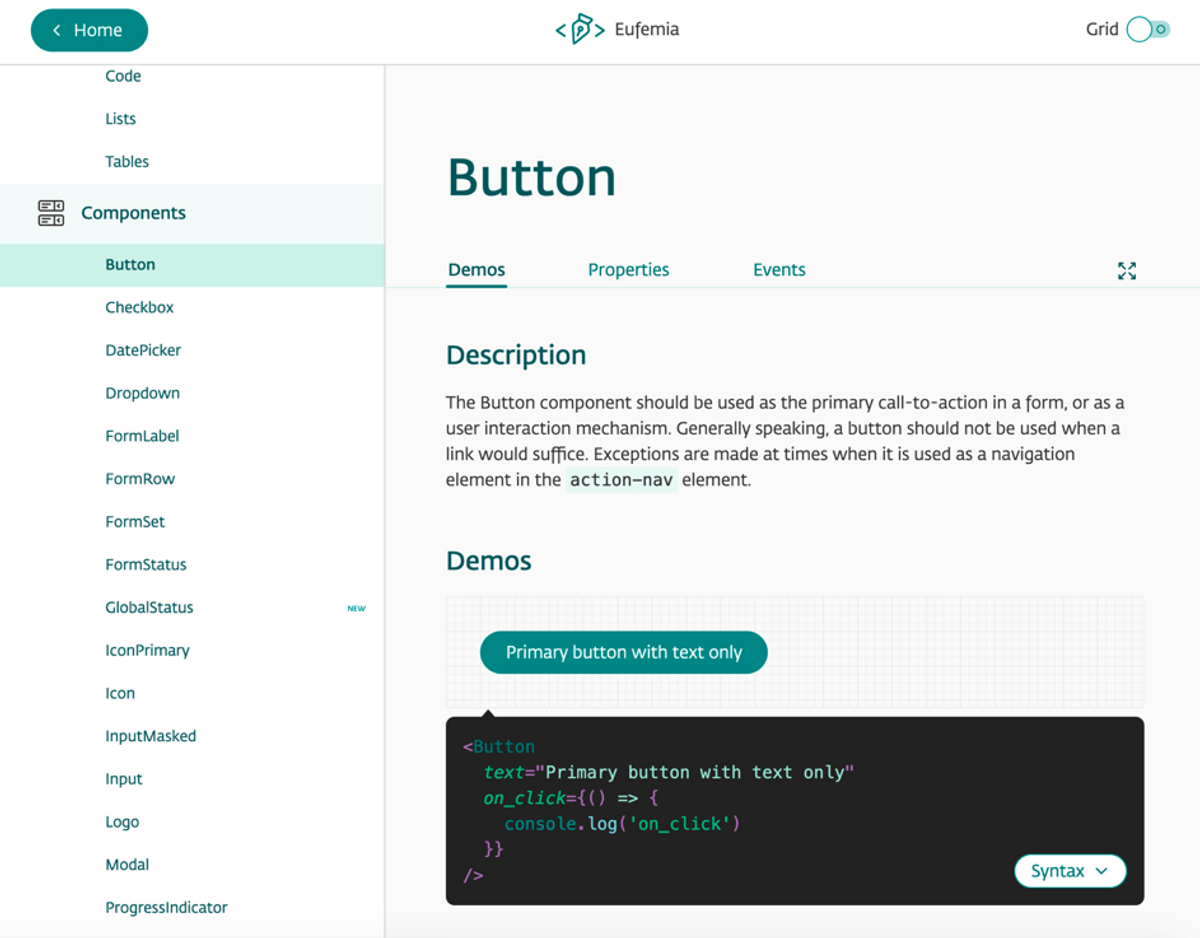This screenshot has width=1200, height=938.
Task: Select Components section in sidebar
Action: pos(192,213)
